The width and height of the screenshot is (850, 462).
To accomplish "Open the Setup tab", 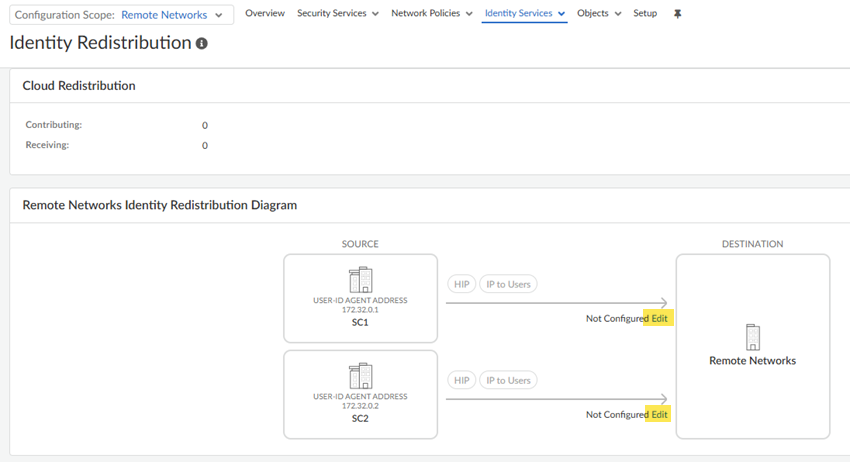I will click(645, 14).
